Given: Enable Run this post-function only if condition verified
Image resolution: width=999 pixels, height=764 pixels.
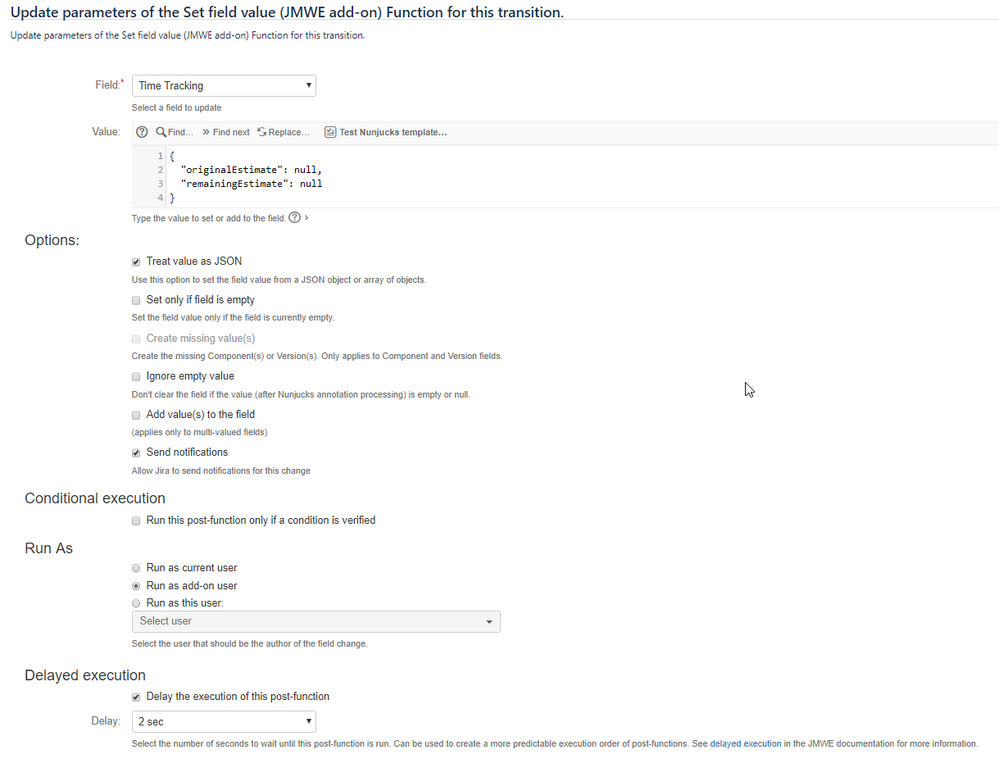Looking at the screenshot, I should (x=136, y=521).
